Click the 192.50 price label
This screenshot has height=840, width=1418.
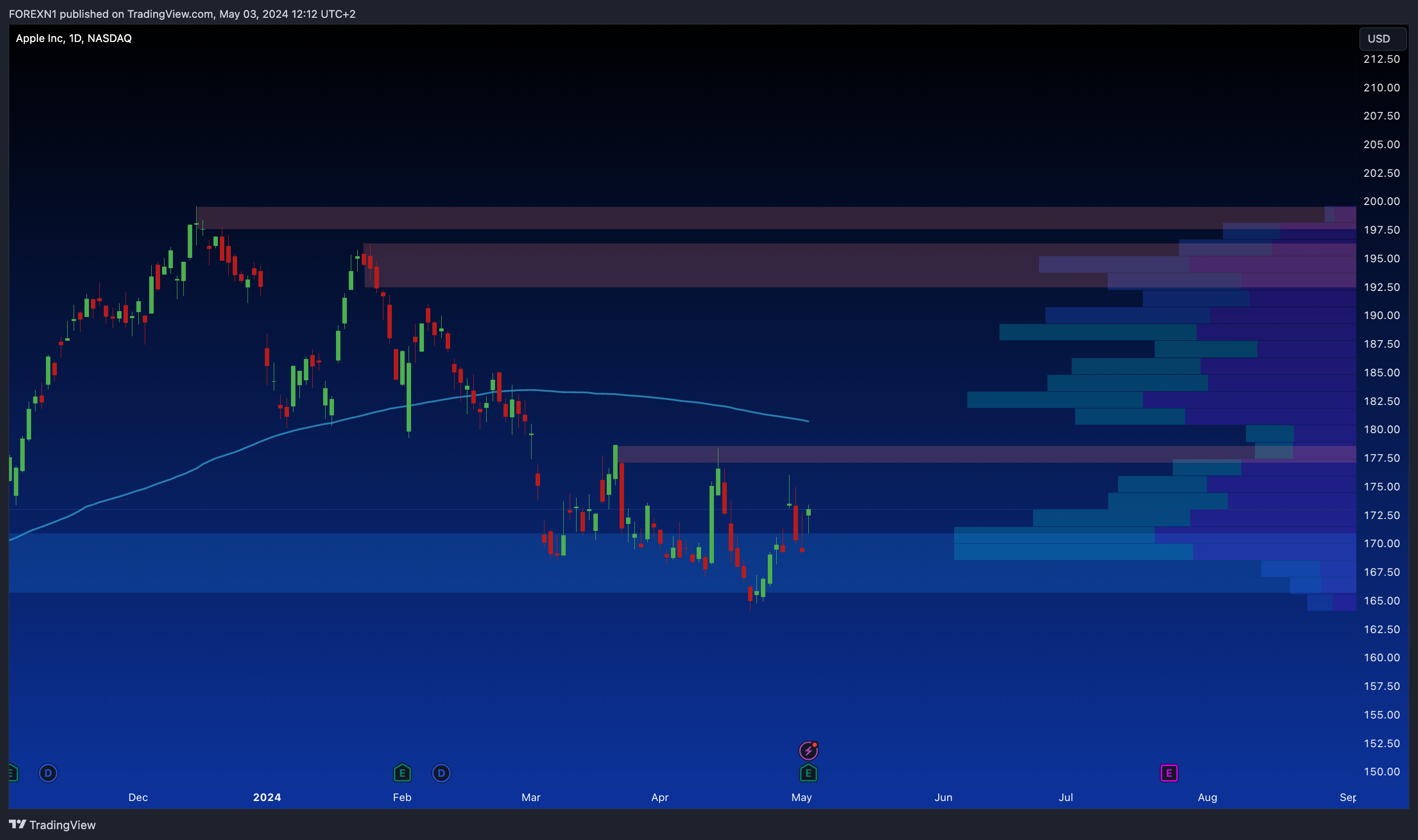click(1381, 287)
